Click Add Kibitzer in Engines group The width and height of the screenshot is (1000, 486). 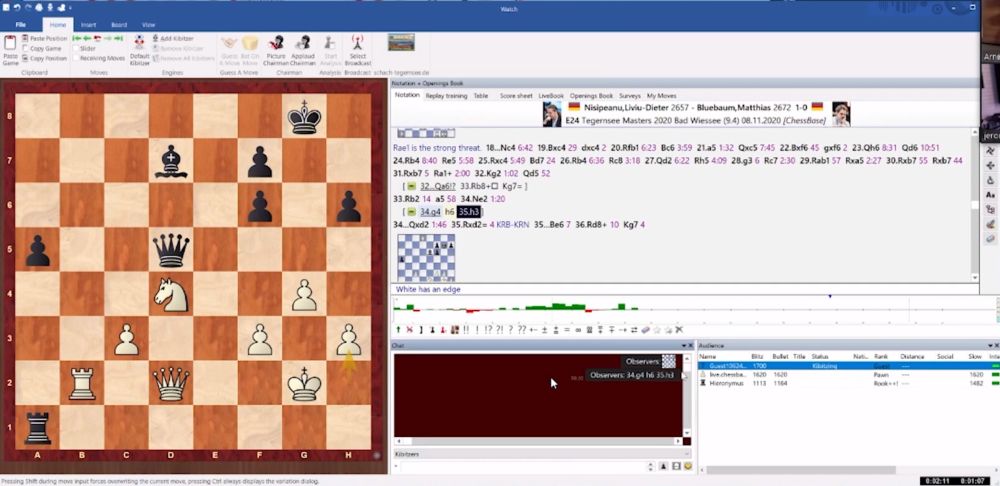coord(176,38)
